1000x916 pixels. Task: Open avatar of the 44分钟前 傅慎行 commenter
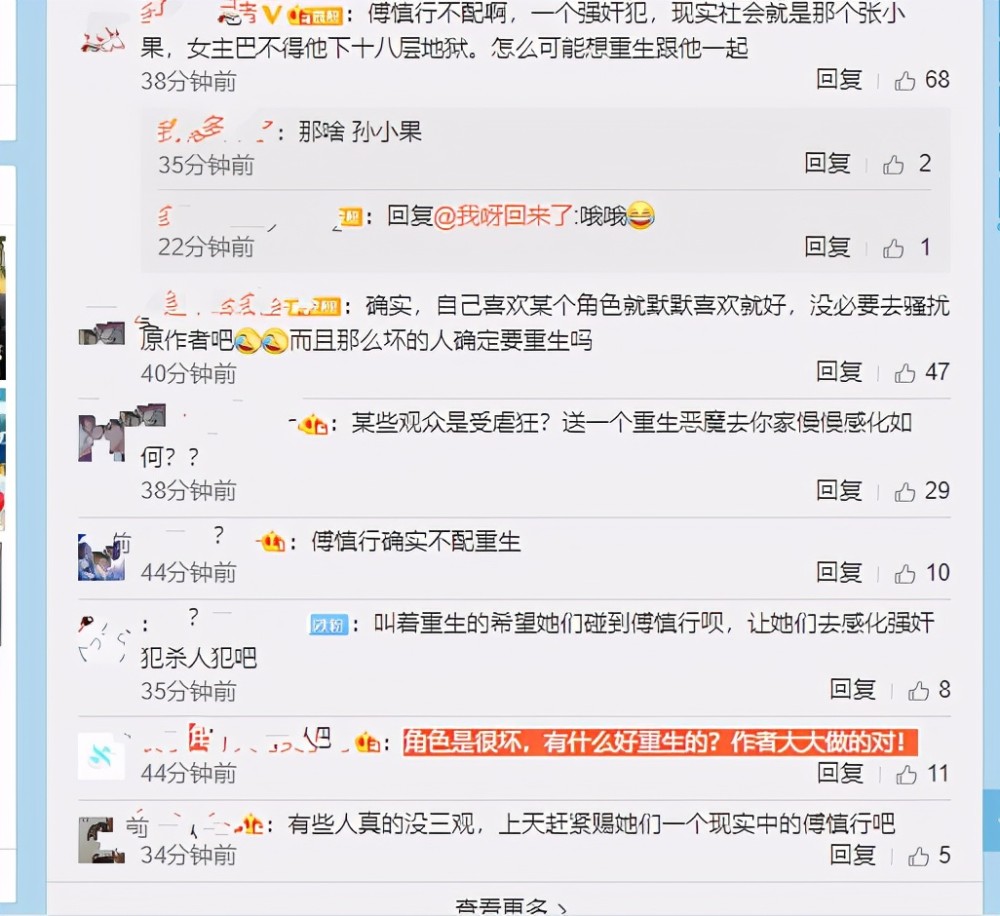click(x=101, y=558)
